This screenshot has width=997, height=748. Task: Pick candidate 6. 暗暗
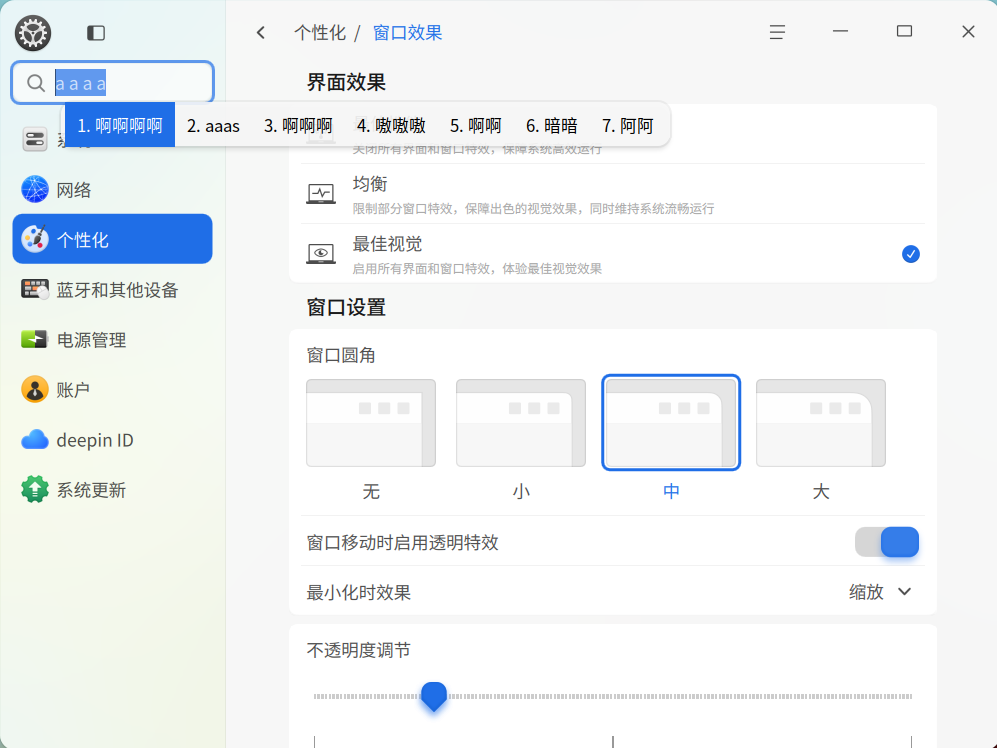tap(552, 126)
